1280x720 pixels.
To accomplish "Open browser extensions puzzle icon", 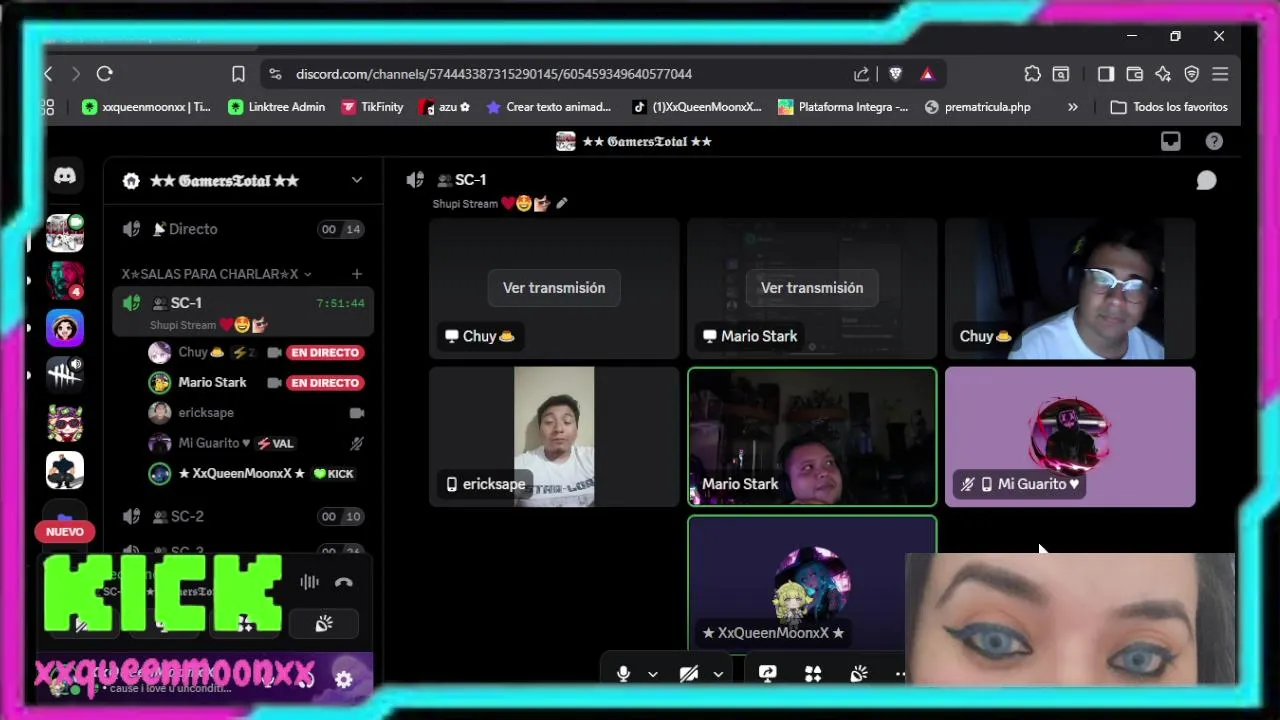I will click(x=1032, y=74).
